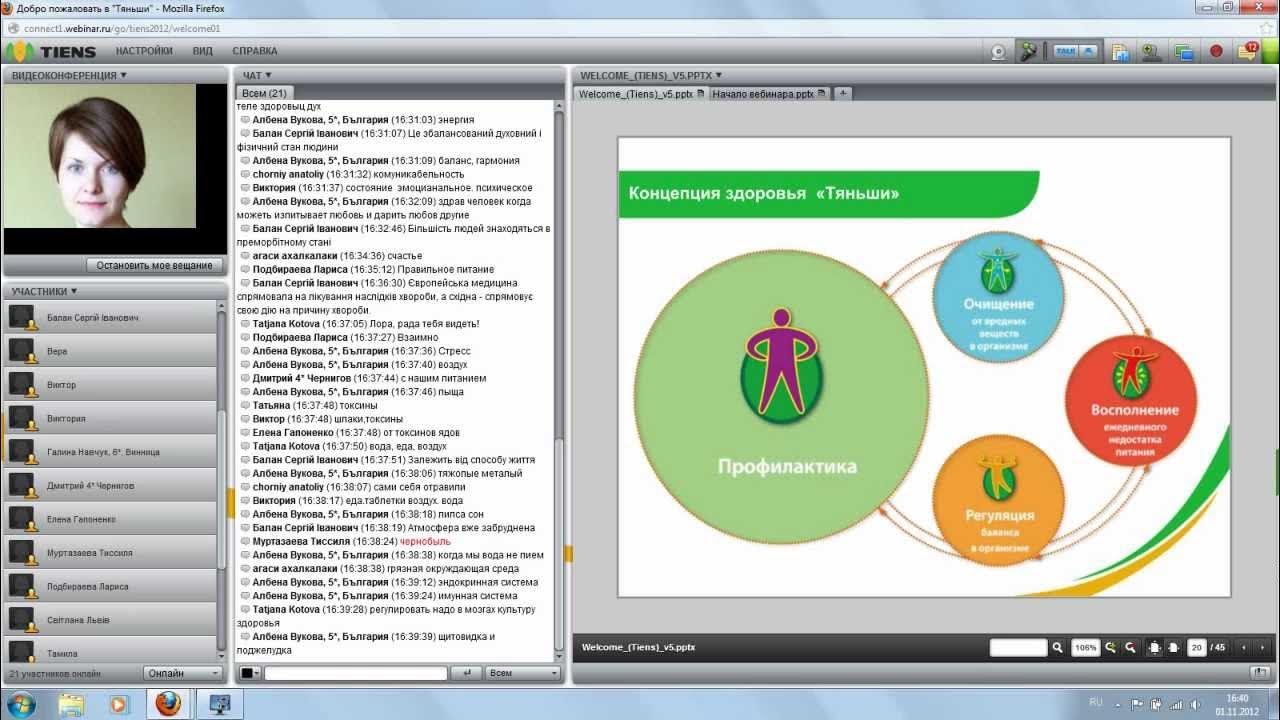Open Windows Explorer from taskbar
This screenshot has height=720, width=1280.
coord(71,704)
